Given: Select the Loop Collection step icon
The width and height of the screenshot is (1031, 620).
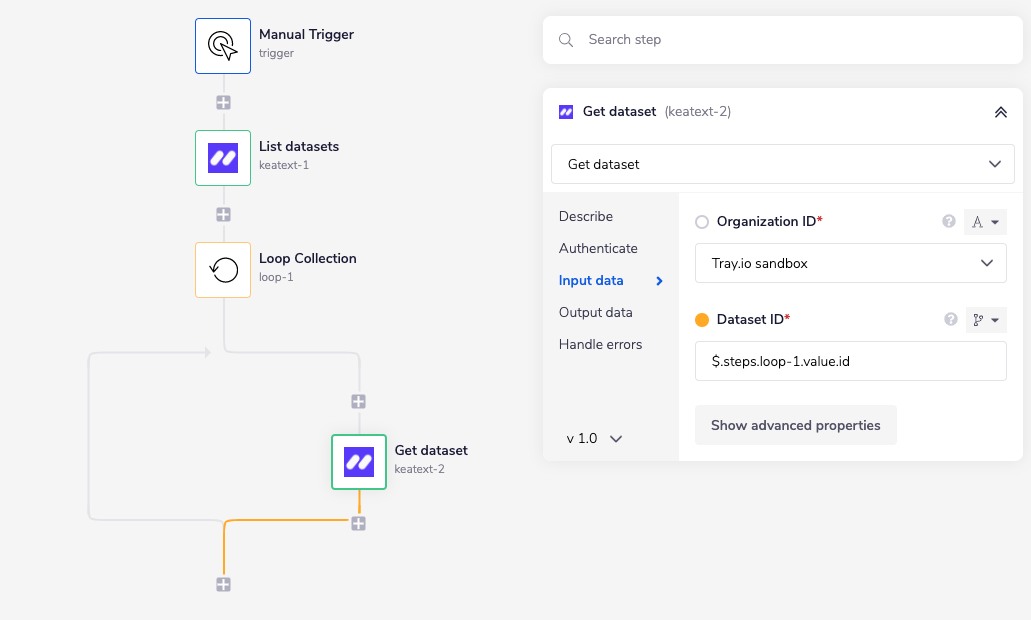Looking at the screenshot, I should [223, 269].
